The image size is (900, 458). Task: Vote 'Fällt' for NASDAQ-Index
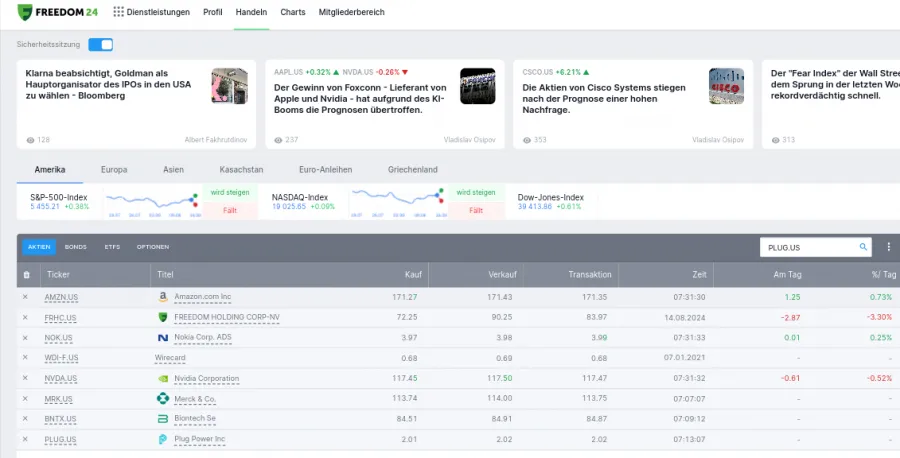(x=476, y=211)
